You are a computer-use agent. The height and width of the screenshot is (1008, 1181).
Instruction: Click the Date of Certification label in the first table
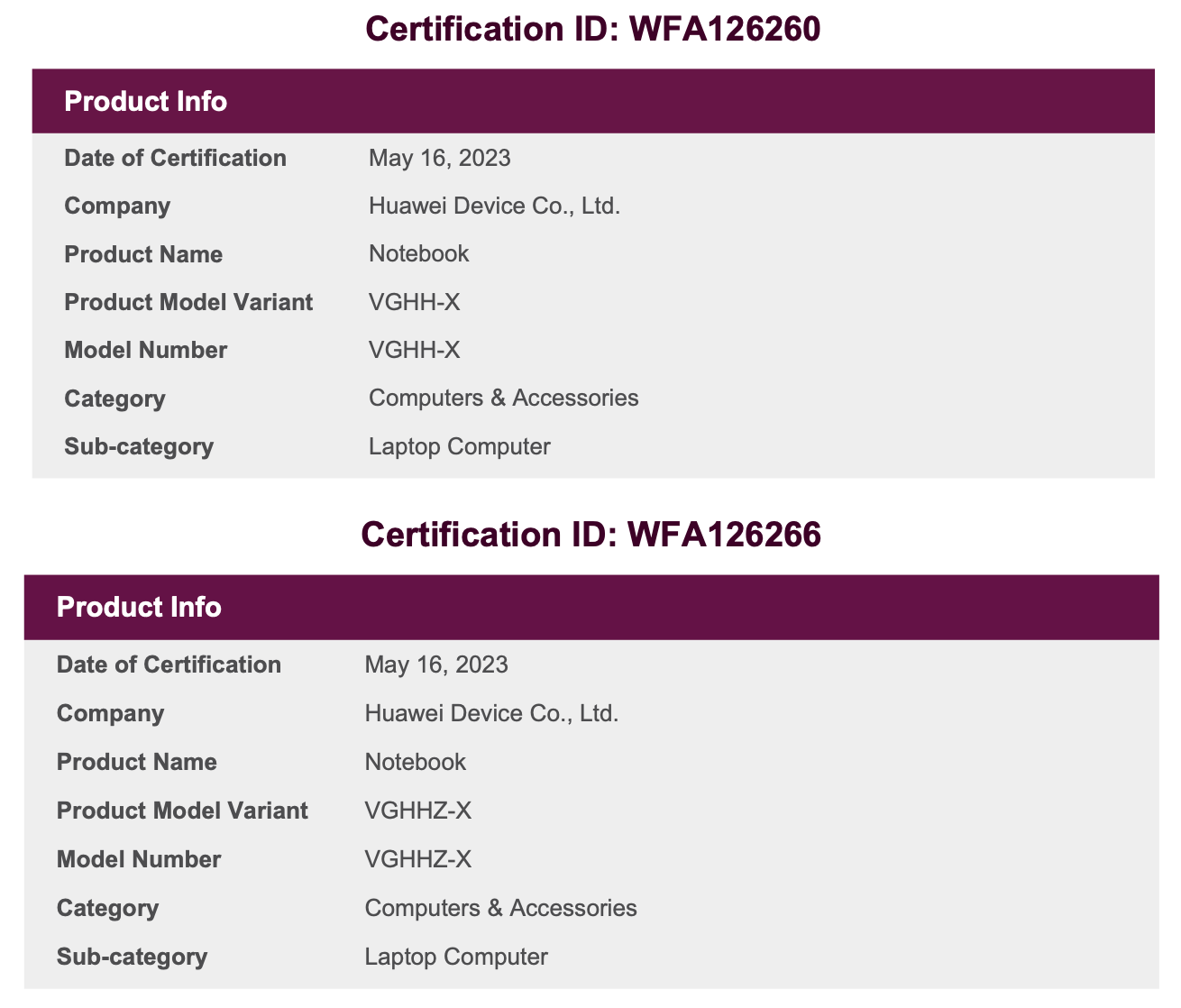pyautogui.click(x=175, y=159)
